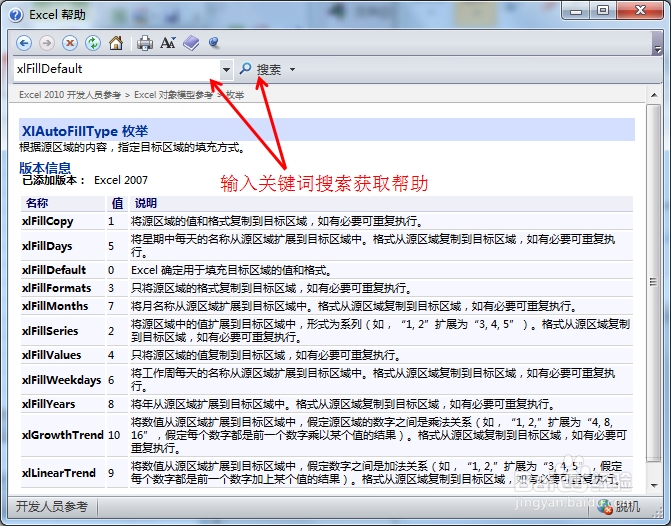Click the scroll up arrow
Screen dimensions: 671x526
[654, 95]
